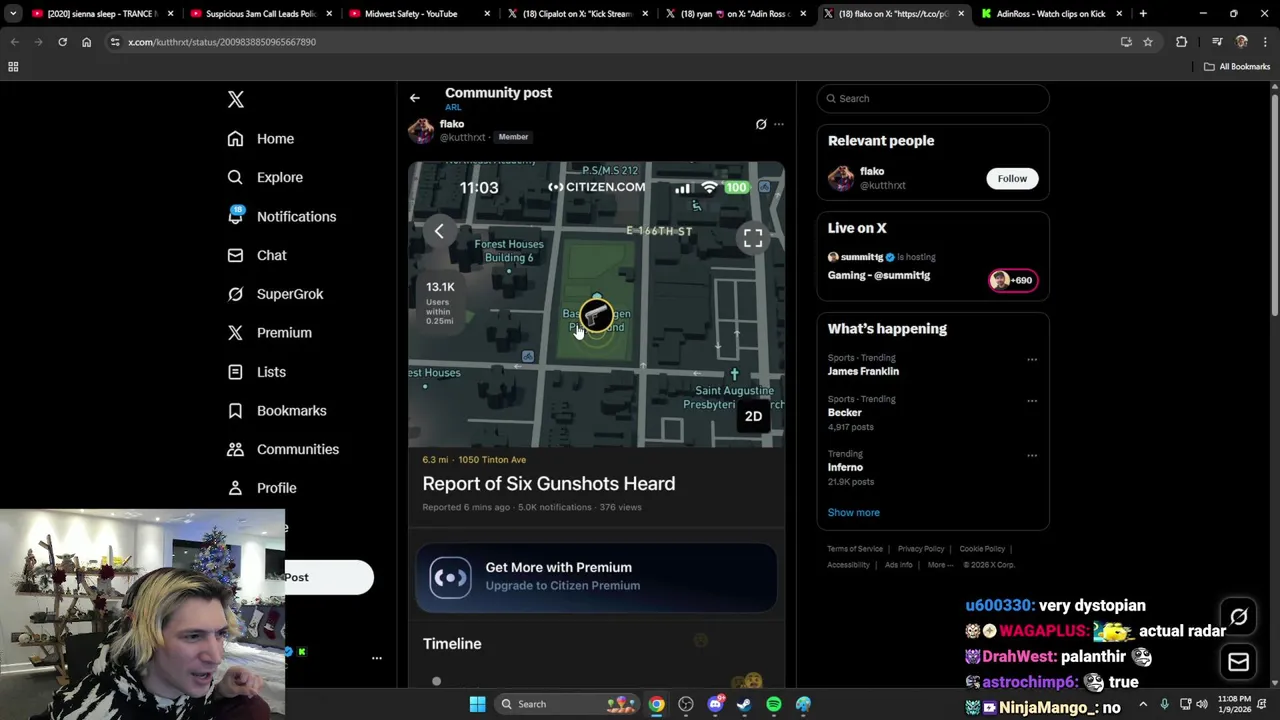Image resolution: width=1280 pixels, height=720 pixels.
Task: Open the OBS icon in the taskbar
Action: click(686, 704)
